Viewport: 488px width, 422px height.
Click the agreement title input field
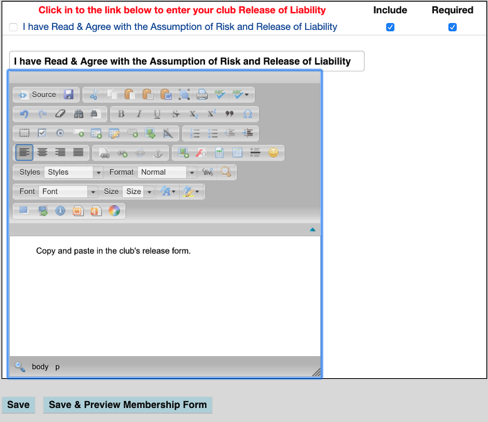tap(187, 61)
